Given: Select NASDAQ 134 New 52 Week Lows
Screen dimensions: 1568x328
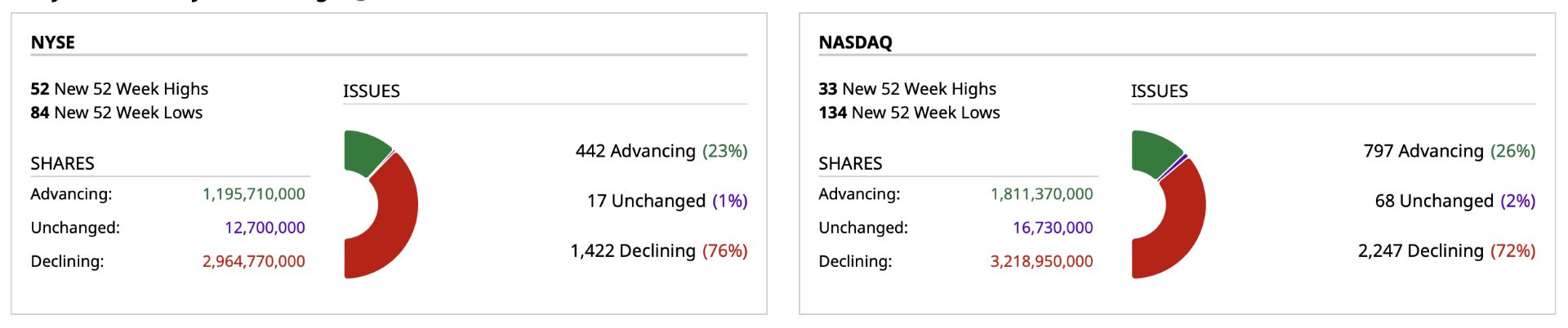Looking at the screenshot, I should pos(909,113).
